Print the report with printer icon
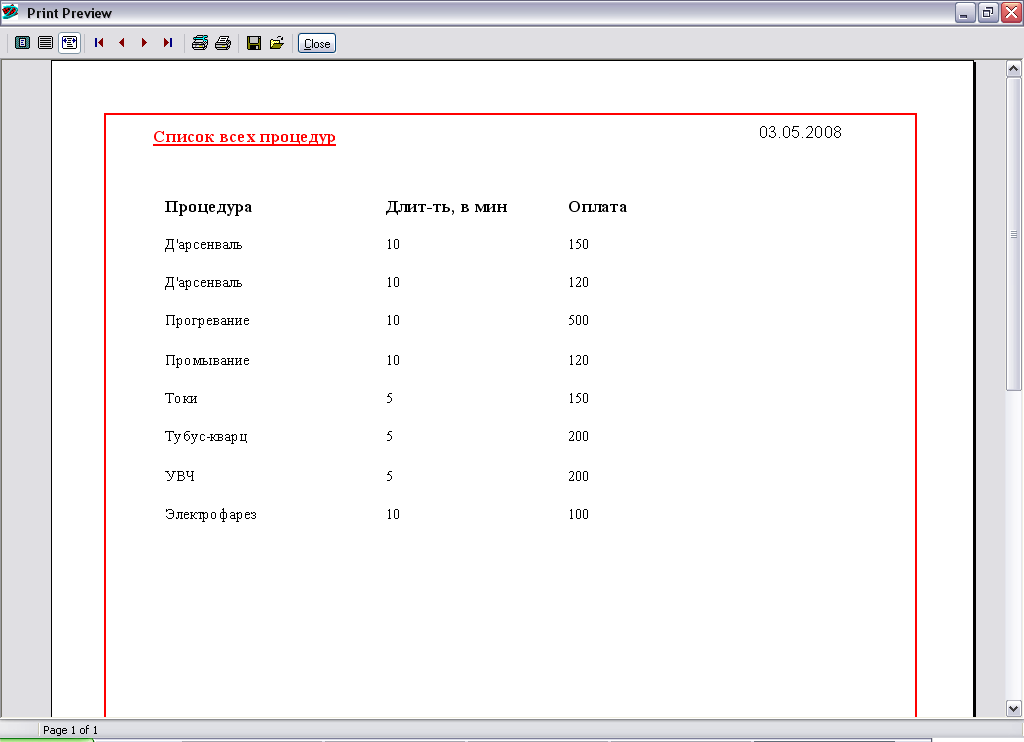Viewport: 1024px width, 742px height. pyautogui.click(x=223, y=43)
